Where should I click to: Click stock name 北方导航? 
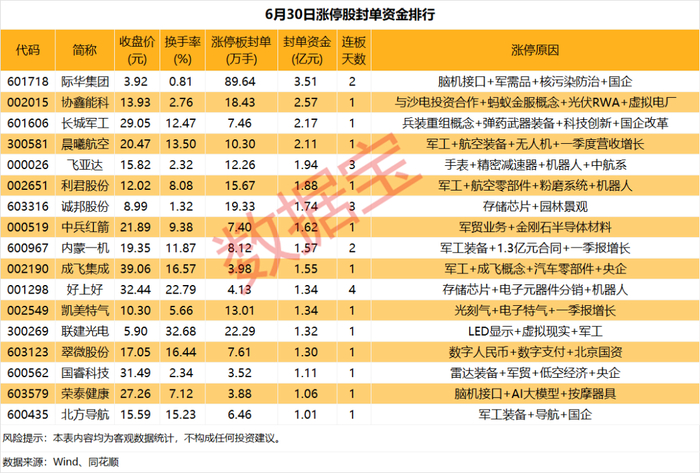tap(85, 415)
